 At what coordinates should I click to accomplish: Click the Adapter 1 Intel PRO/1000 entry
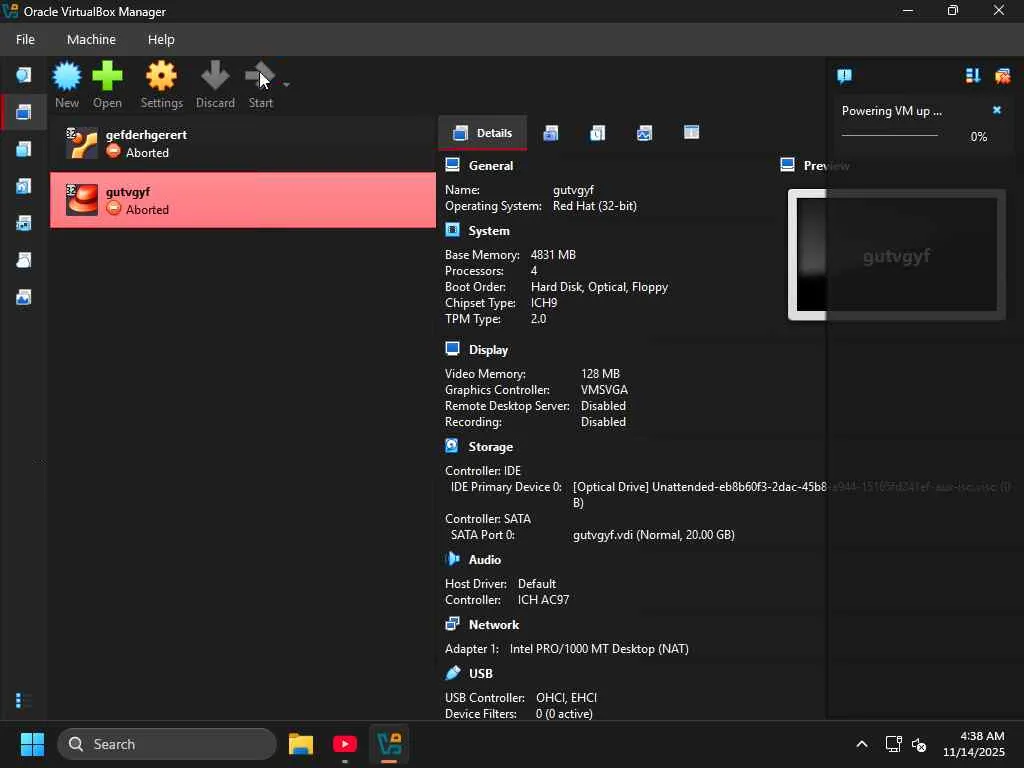[x=599, y=649]
